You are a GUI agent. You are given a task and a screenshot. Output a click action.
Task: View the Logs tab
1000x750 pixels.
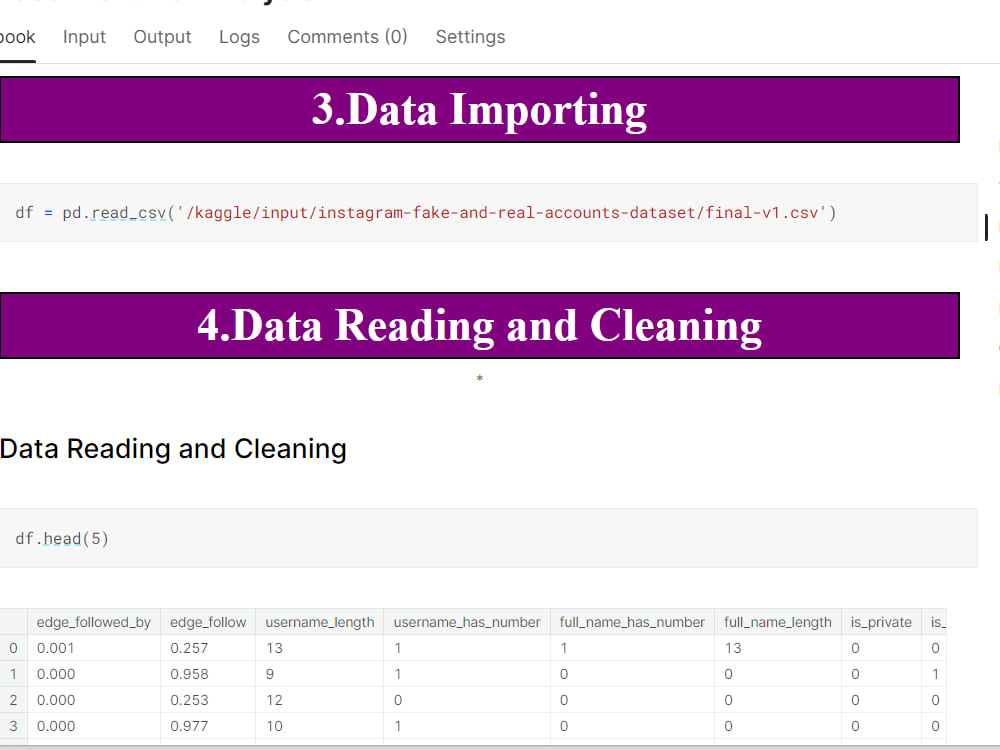point(239,37)
